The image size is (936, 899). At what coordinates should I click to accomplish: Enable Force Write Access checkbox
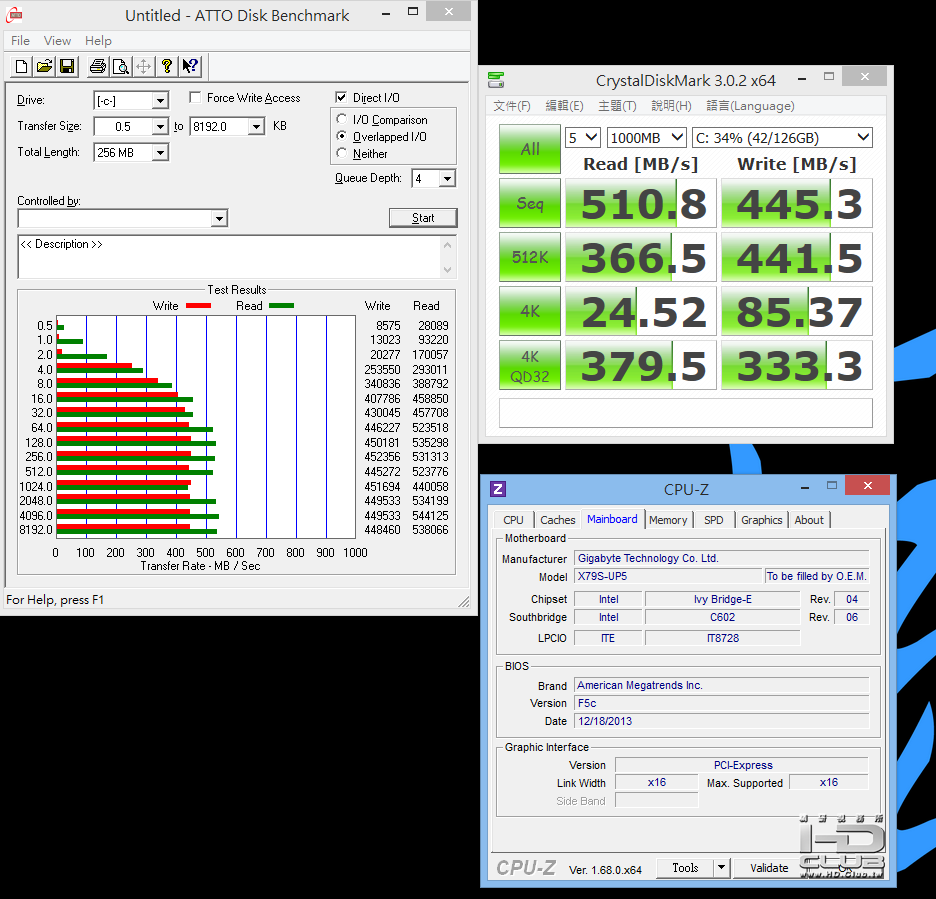(195, 97)
